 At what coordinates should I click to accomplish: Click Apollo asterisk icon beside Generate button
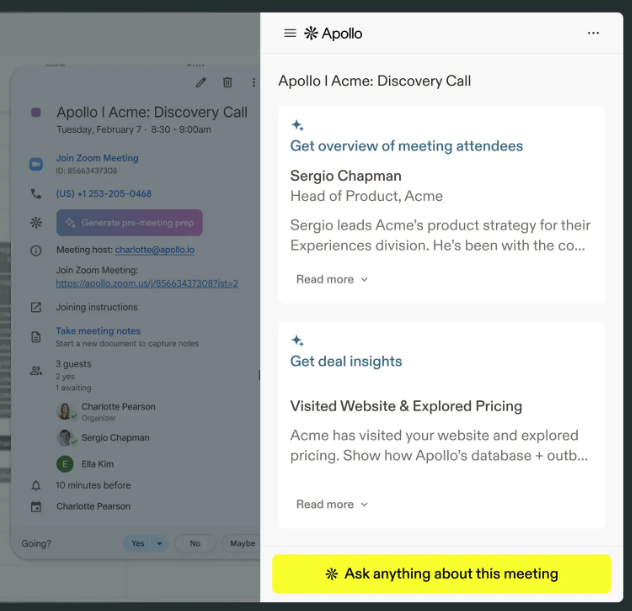(36, 222)
